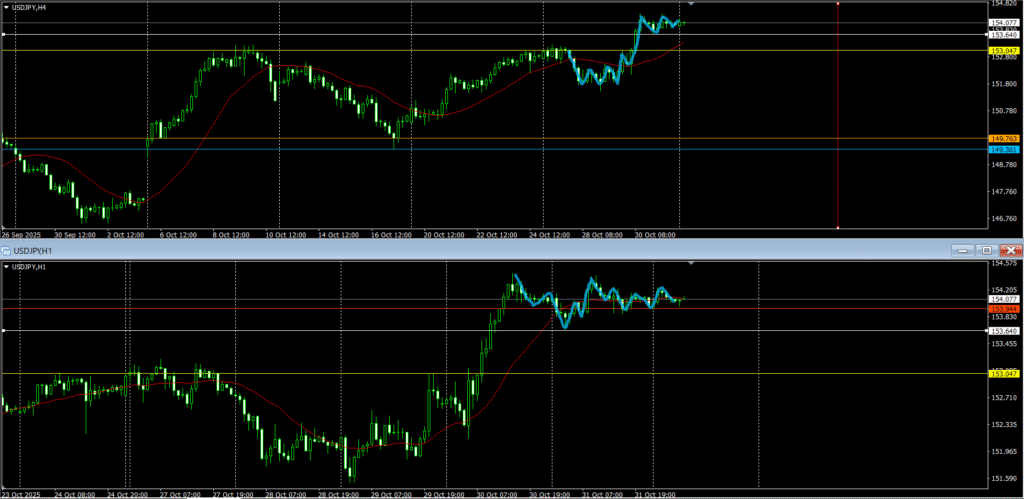This screenshot has height=499, width=1024.
Task: Select orange 149.763 price label on H4 chart
Action: coord(1002,138)
